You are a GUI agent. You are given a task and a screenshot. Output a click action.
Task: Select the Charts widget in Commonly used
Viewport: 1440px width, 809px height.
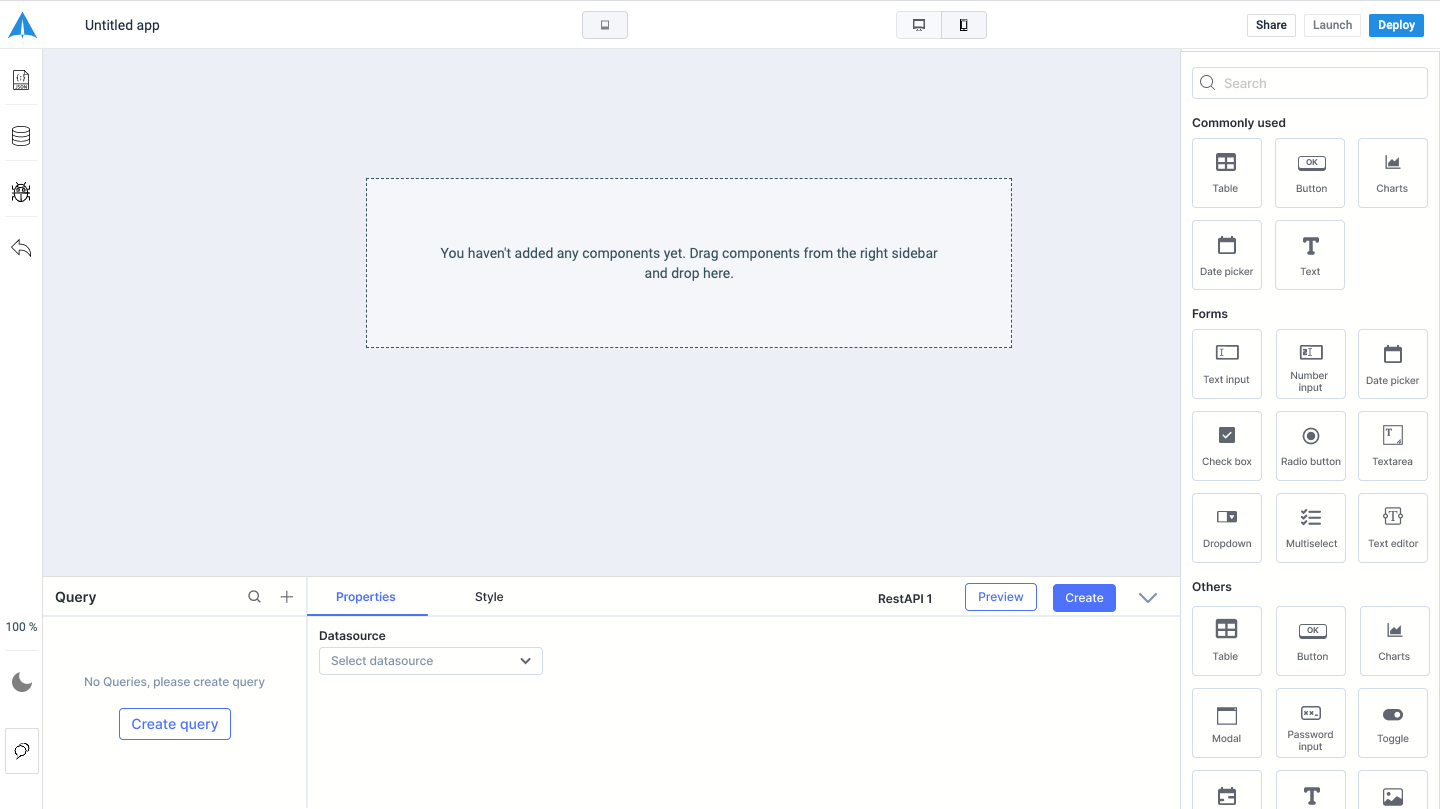(1392, 172)
